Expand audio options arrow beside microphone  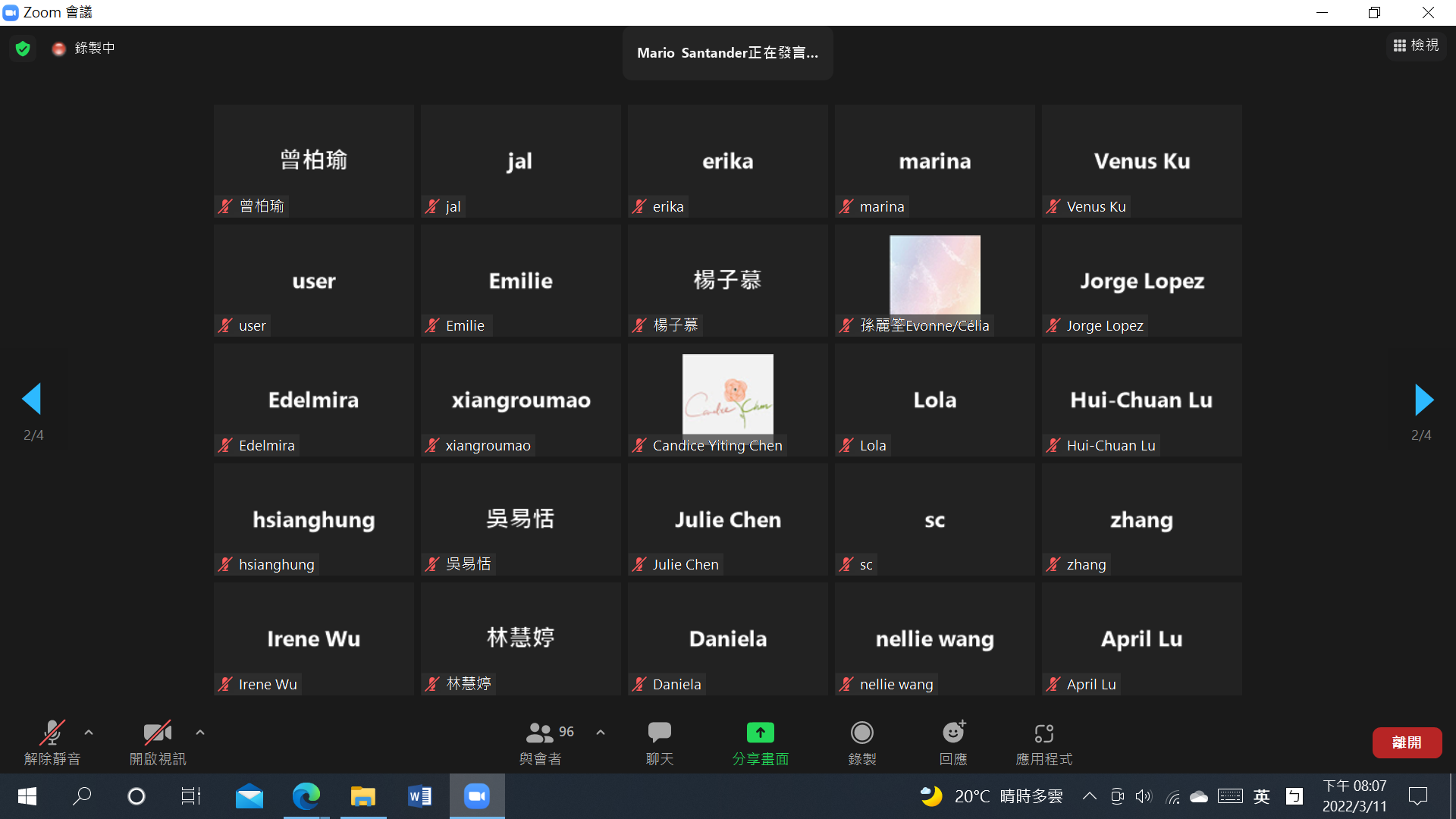coord(89,733)
